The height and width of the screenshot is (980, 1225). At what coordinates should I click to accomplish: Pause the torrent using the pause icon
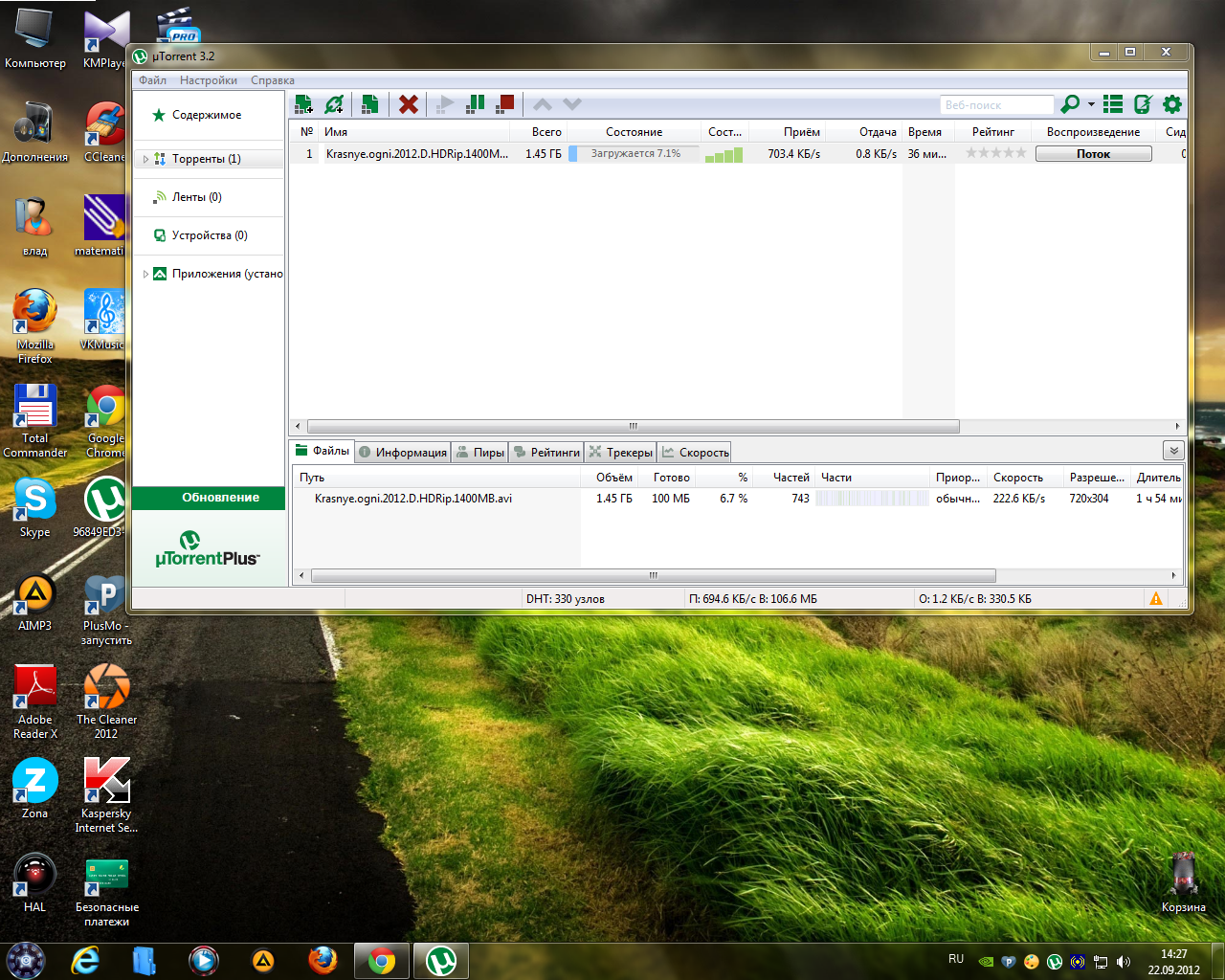point(475,104)
